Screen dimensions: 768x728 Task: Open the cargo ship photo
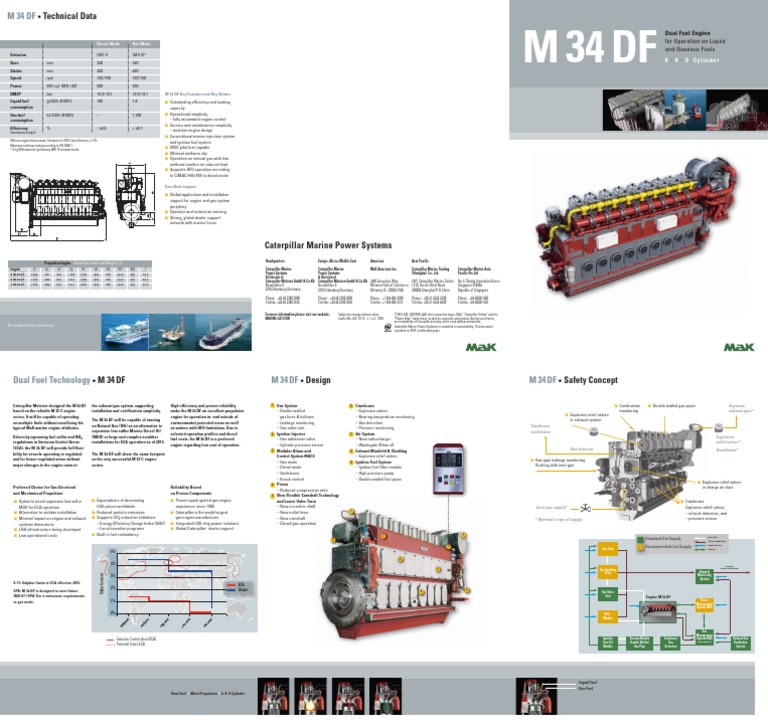click(223, 332)
